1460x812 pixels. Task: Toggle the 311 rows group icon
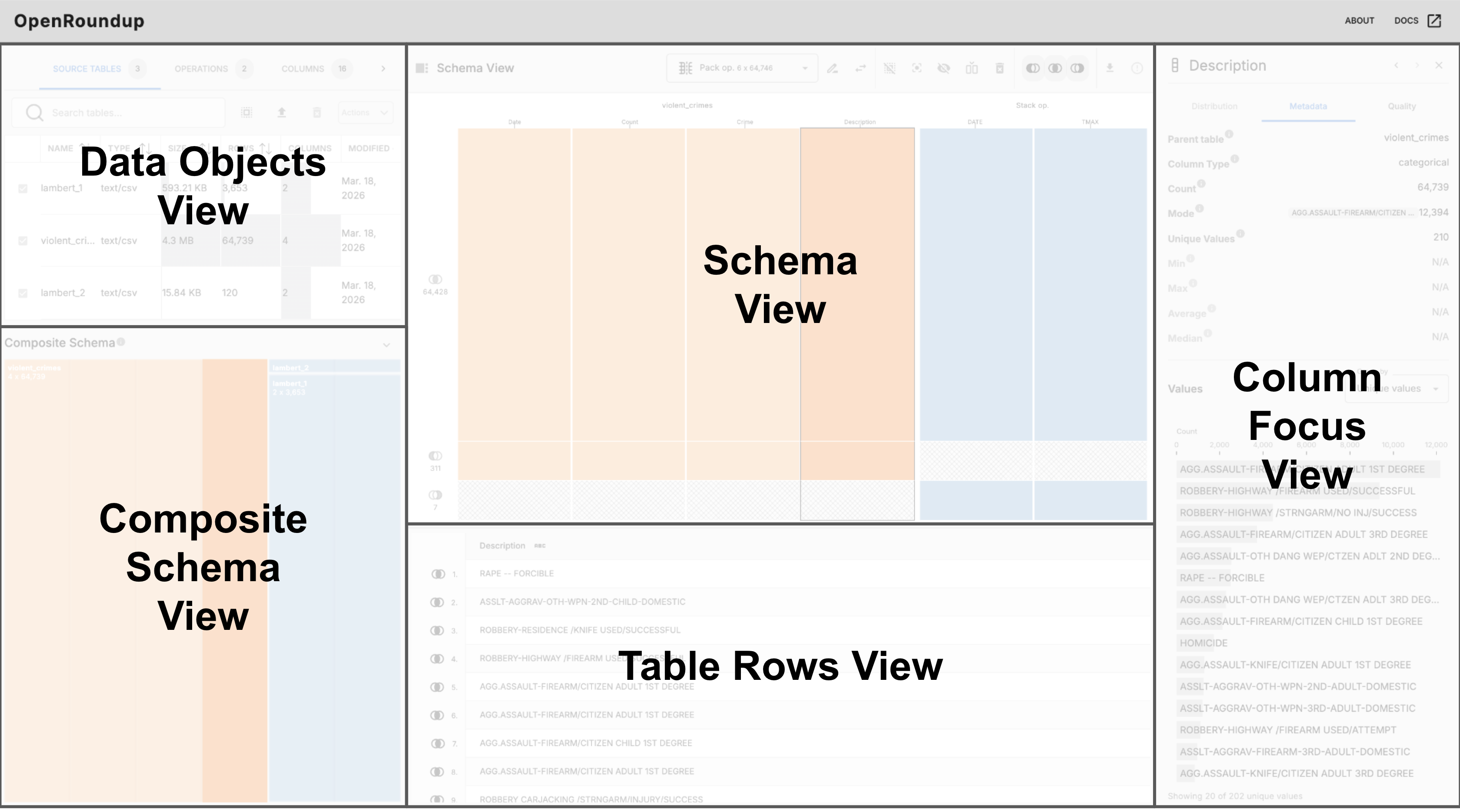(435, 456)
